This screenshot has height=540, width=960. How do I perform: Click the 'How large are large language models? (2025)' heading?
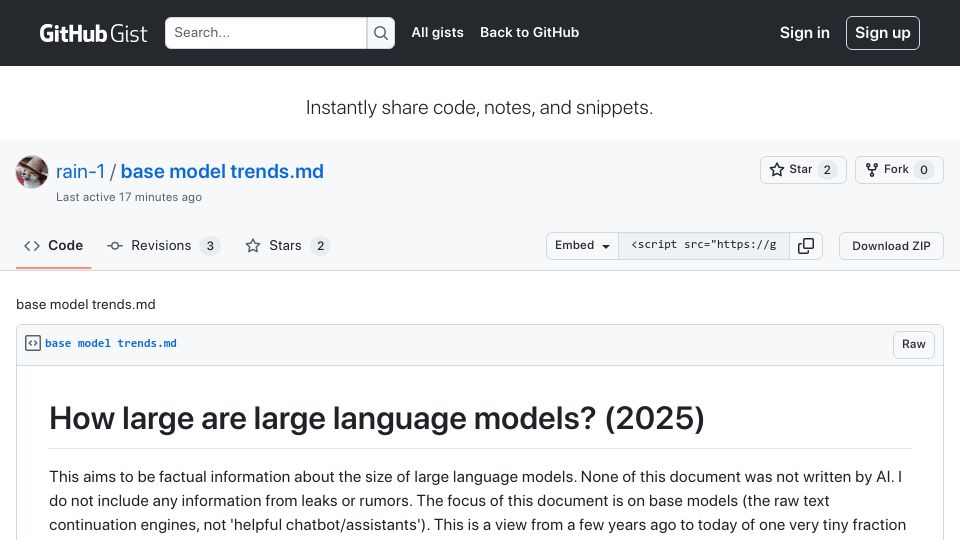(x=377, y=419)
